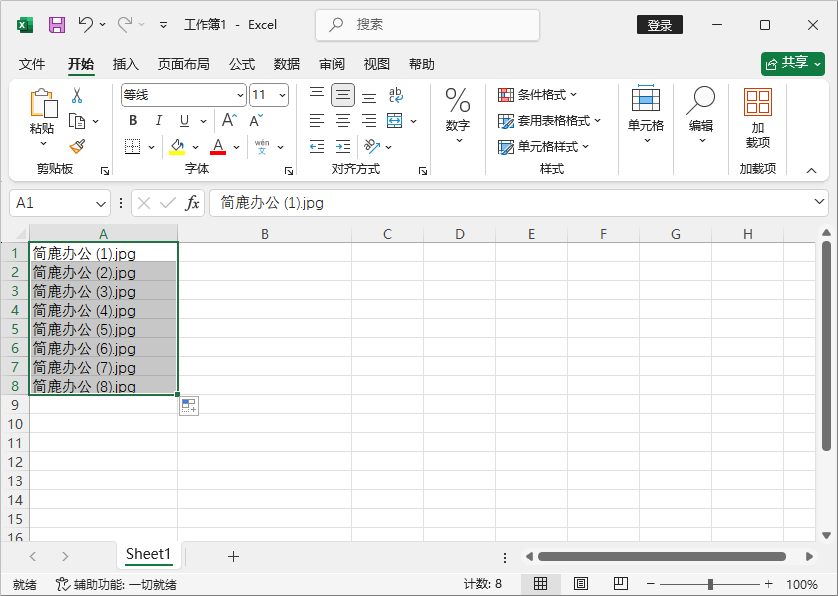The width and height of the screenshot is (838, 596).
Task: Switch to the 公式 ribbon tab
Action: click(242, 64)
